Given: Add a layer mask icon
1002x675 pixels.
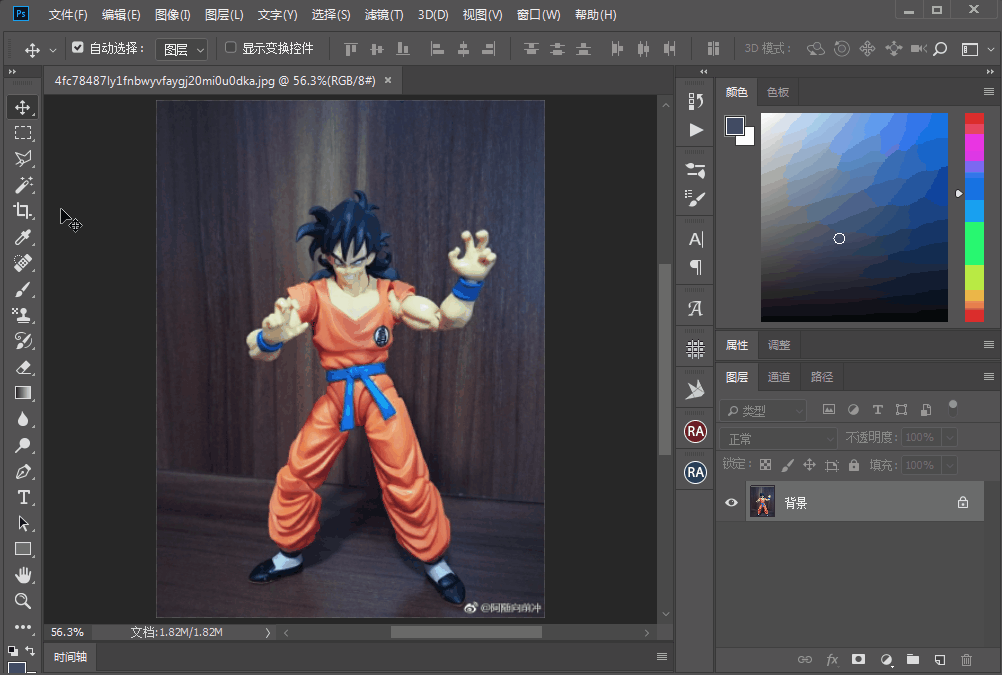Looking at the screenshot, I should pos(858,660).
